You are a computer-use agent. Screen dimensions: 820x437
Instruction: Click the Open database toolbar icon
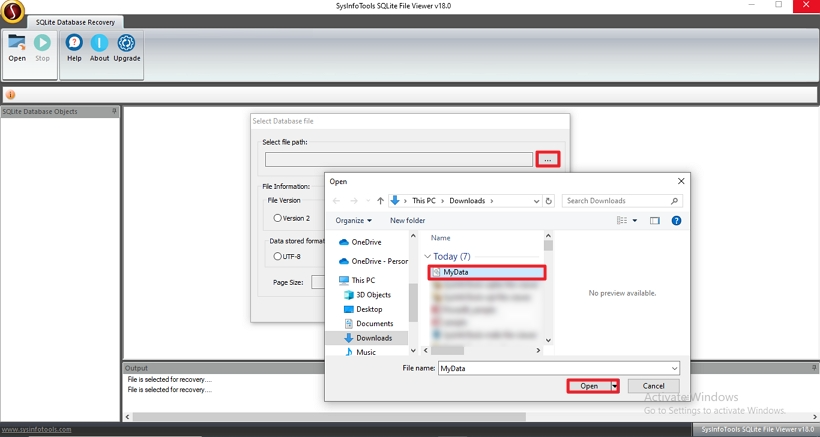pos(17,46)
